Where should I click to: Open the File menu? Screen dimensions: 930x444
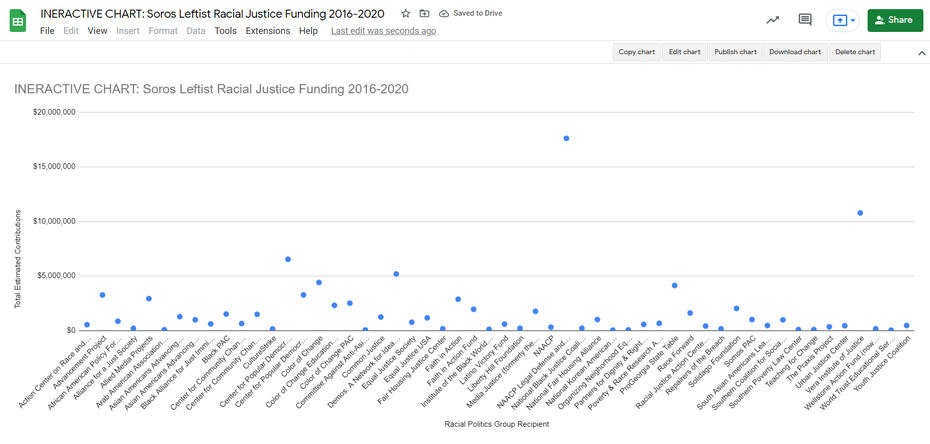pyautogui.click(x=47, y=31)
